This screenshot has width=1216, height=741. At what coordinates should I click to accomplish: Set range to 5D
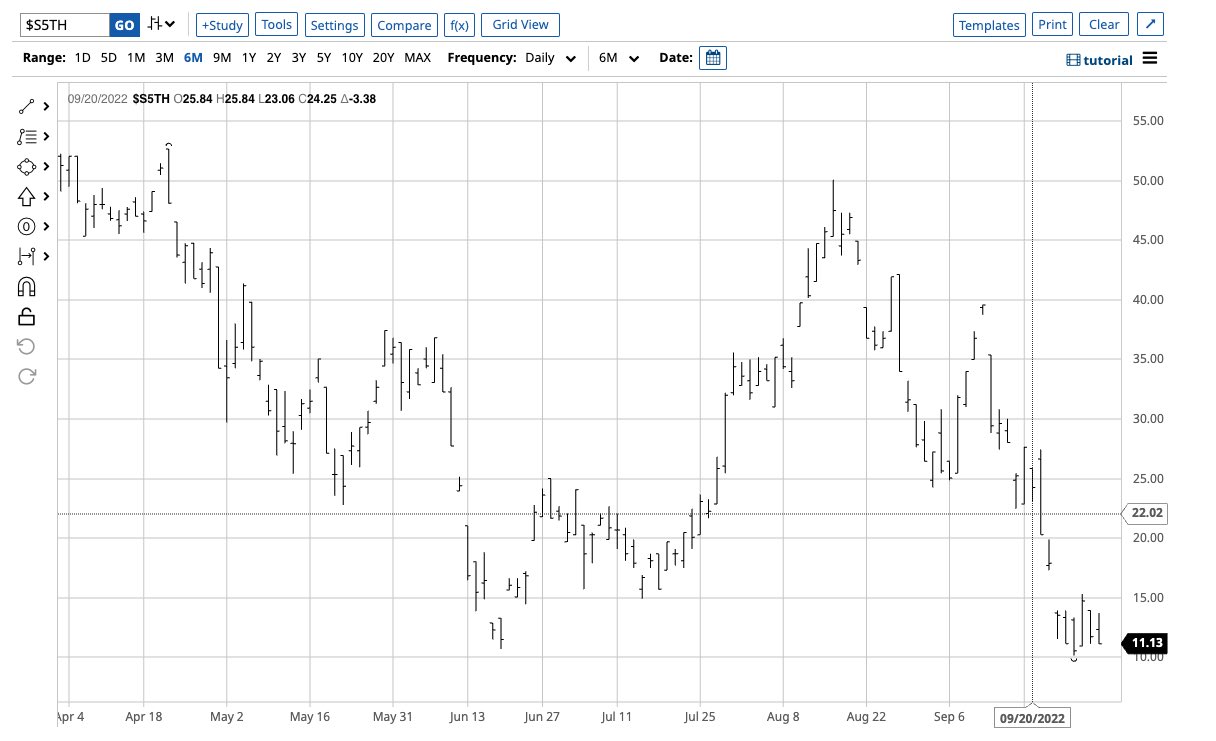(x=109, y=58)
